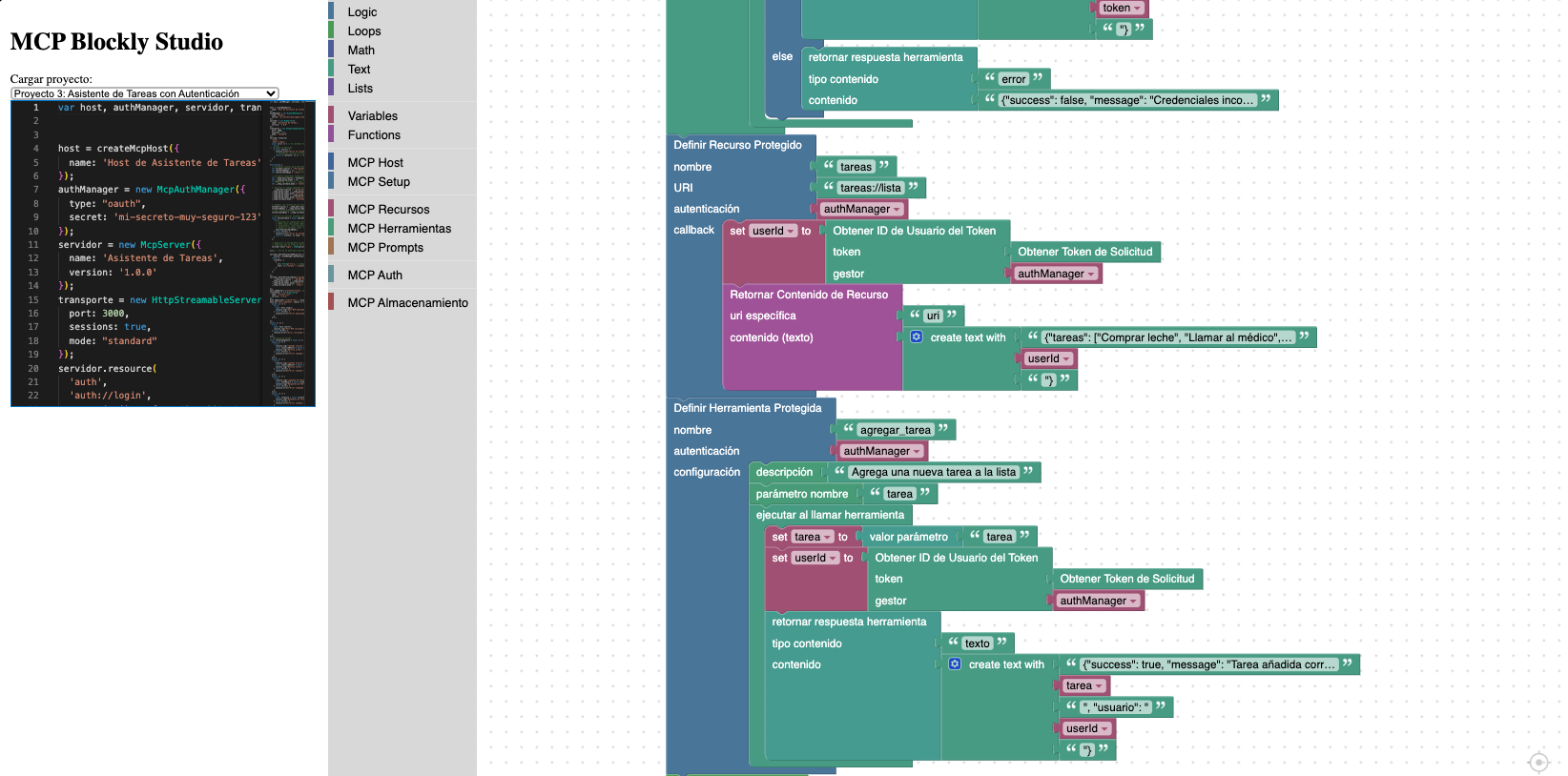This screenshot has width=1568, height=776.
Task: Edit the "agregar_tarea" name field
Action: pos(895,430)
